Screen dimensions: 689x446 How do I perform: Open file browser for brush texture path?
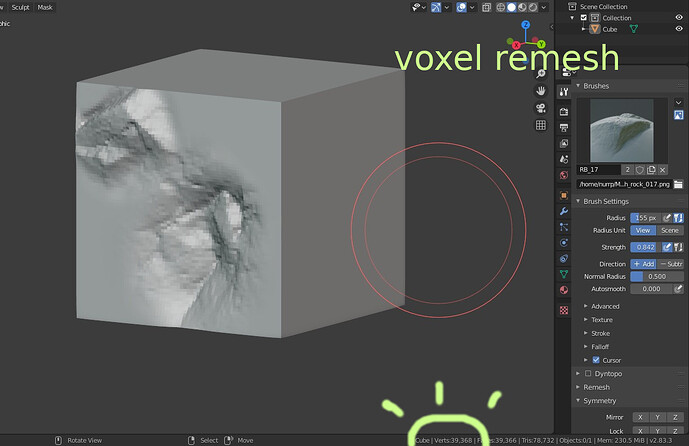click(x=678, y=184)
